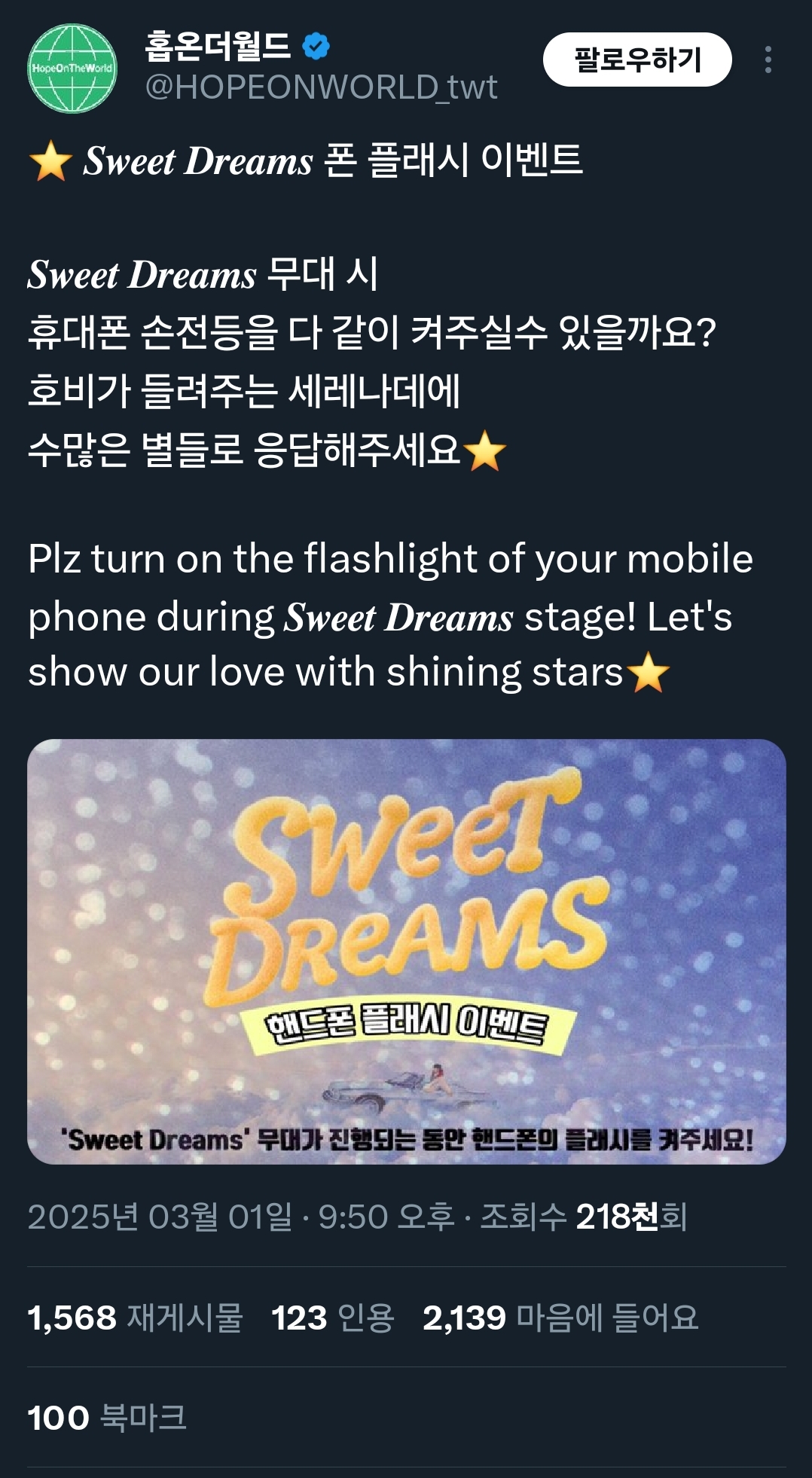Click the blue verified checkmark badge
The width and height of the screenshot is (812, 1478).
click(316, 47)
